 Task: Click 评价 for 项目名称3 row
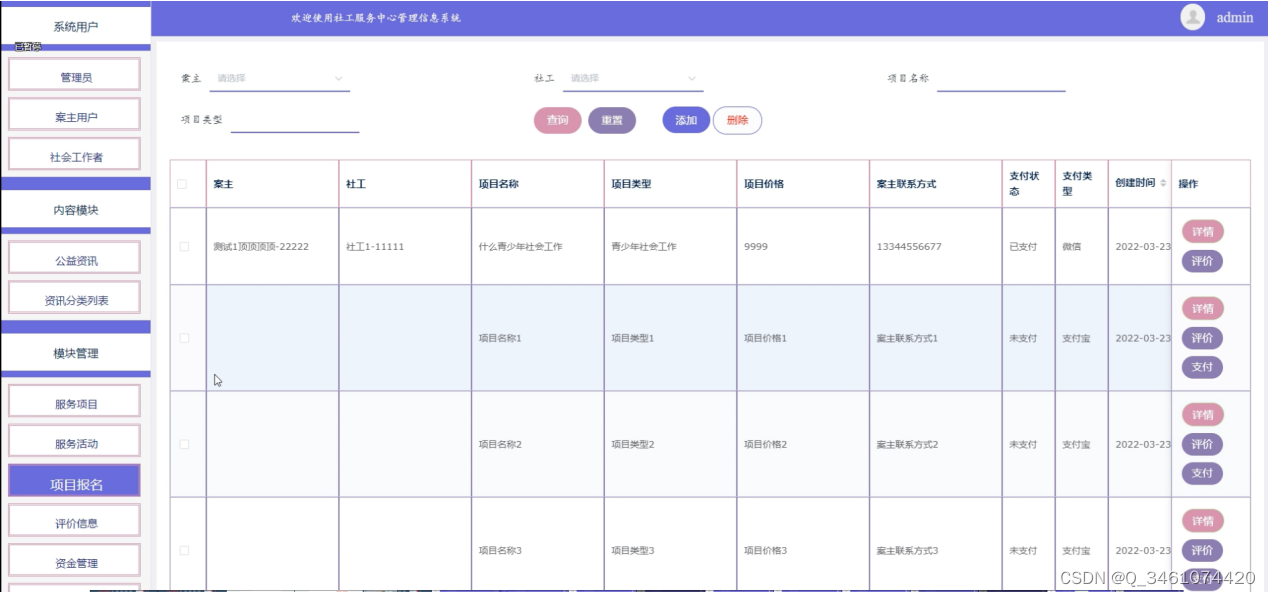click(x=1203, y=550)
